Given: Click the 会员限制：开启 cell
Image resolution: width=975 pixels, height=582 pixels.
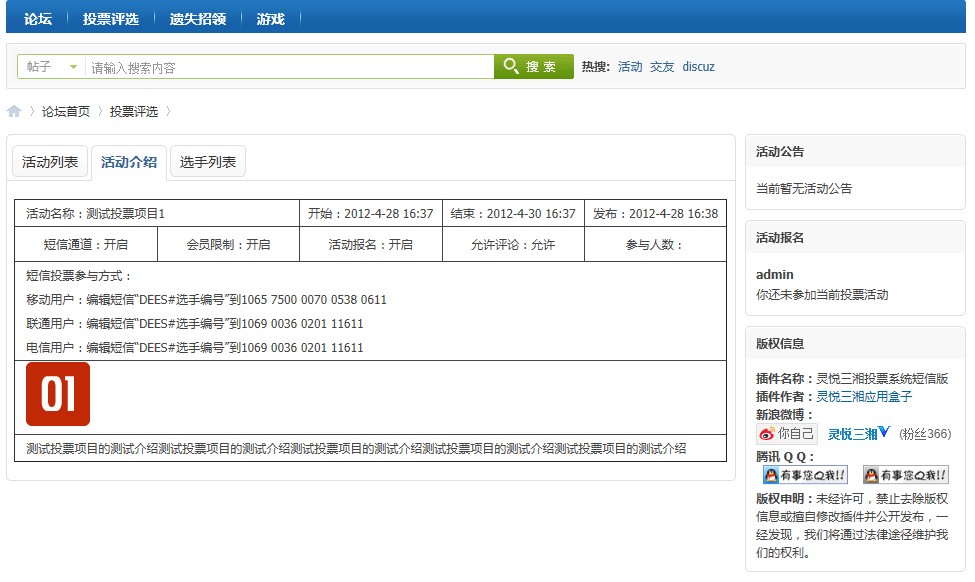Looking at the screenshot, I should pos(228,244).
